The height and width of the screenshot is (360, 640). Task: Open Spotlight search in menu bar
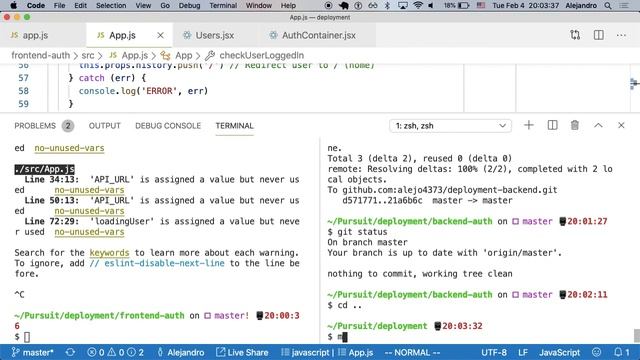[608, 5]
